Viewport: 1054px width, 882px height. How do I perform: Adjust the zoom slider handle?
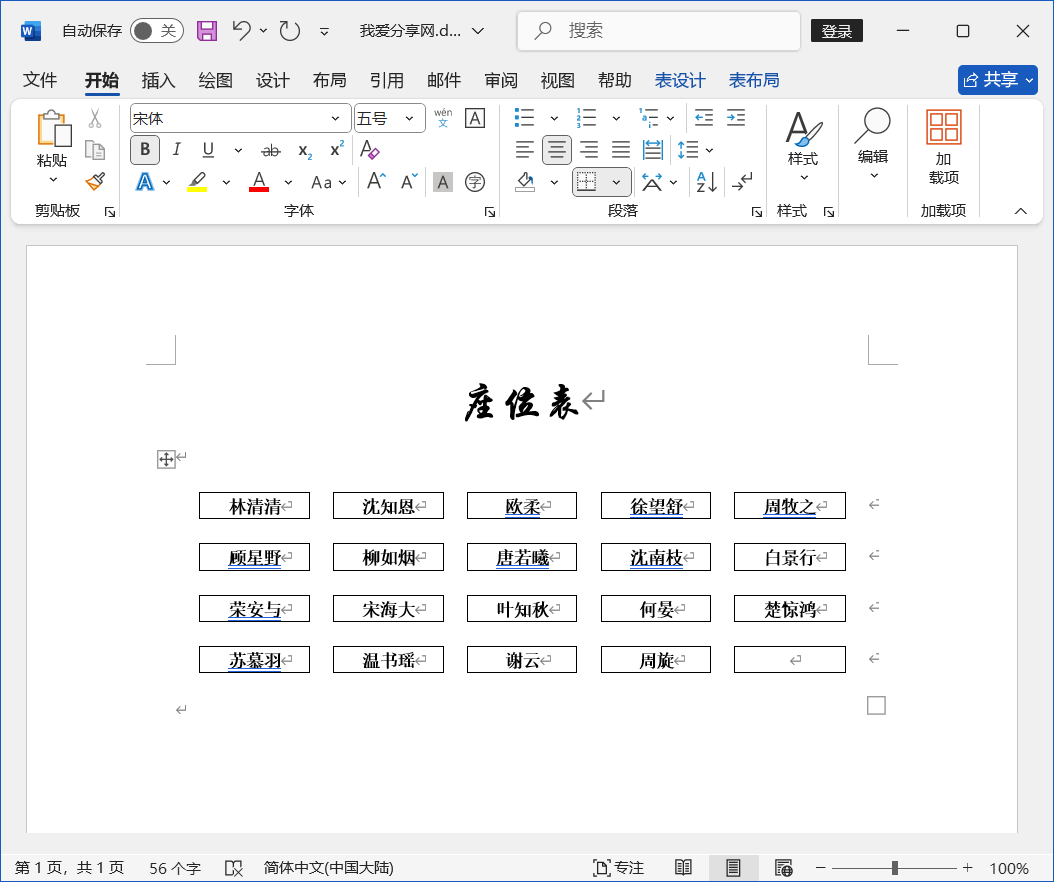[x=895, y=868]
